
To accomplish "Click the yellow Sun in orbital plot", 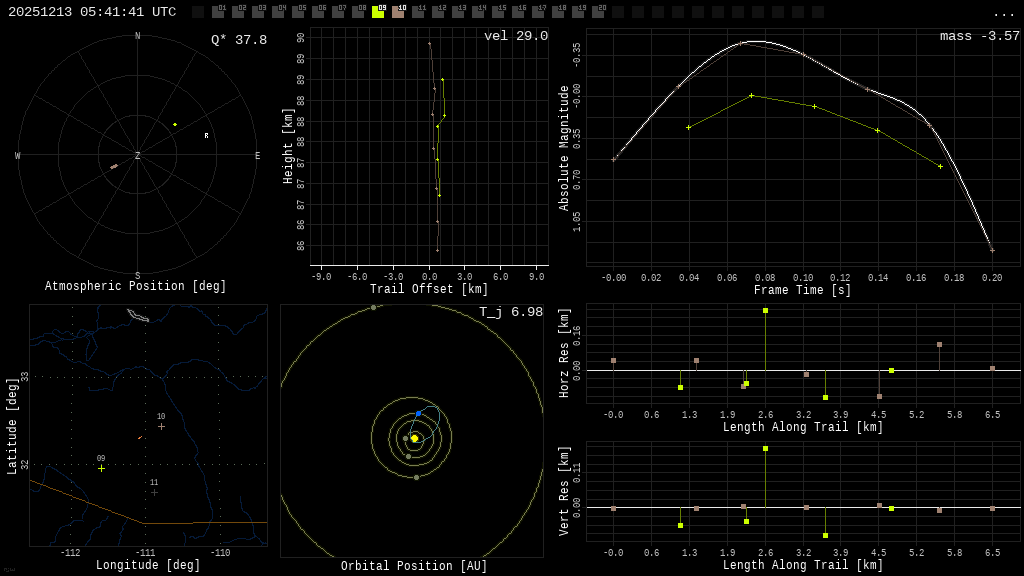I will click(414, 438).
